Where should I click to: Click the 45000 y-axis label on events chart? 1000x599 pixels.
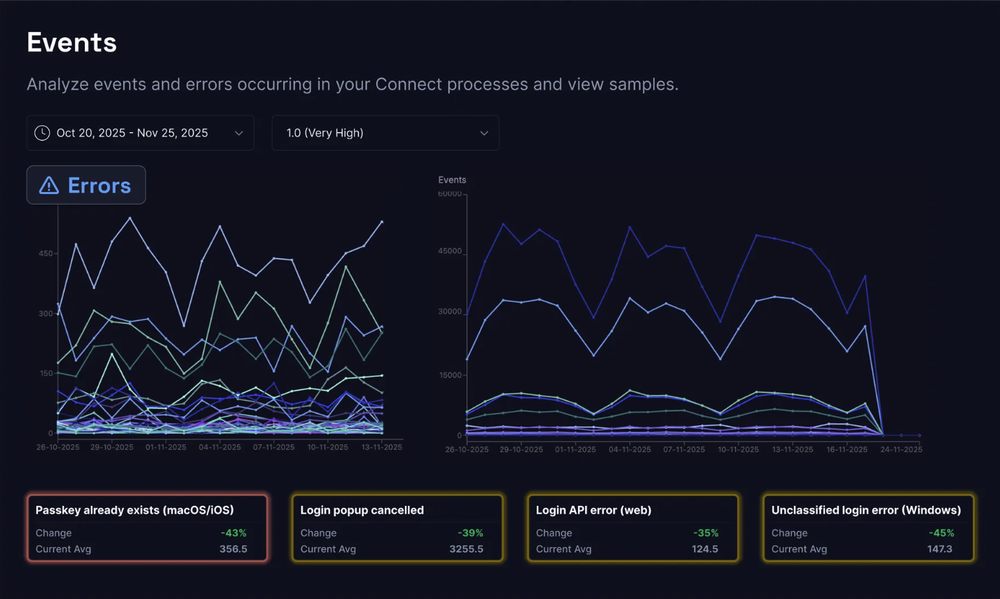tap(450, 251)
